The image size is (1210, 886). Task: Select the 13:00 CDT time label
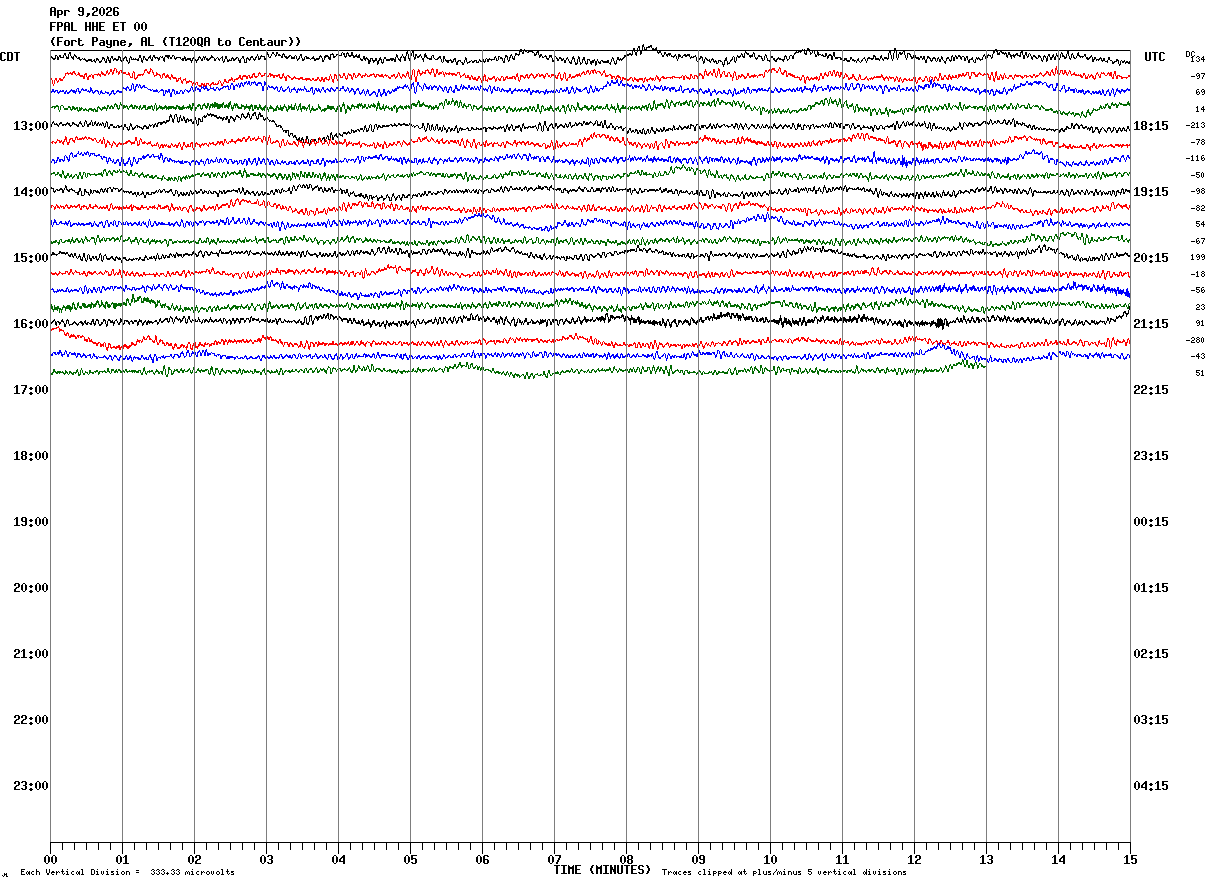pos(31,126)
